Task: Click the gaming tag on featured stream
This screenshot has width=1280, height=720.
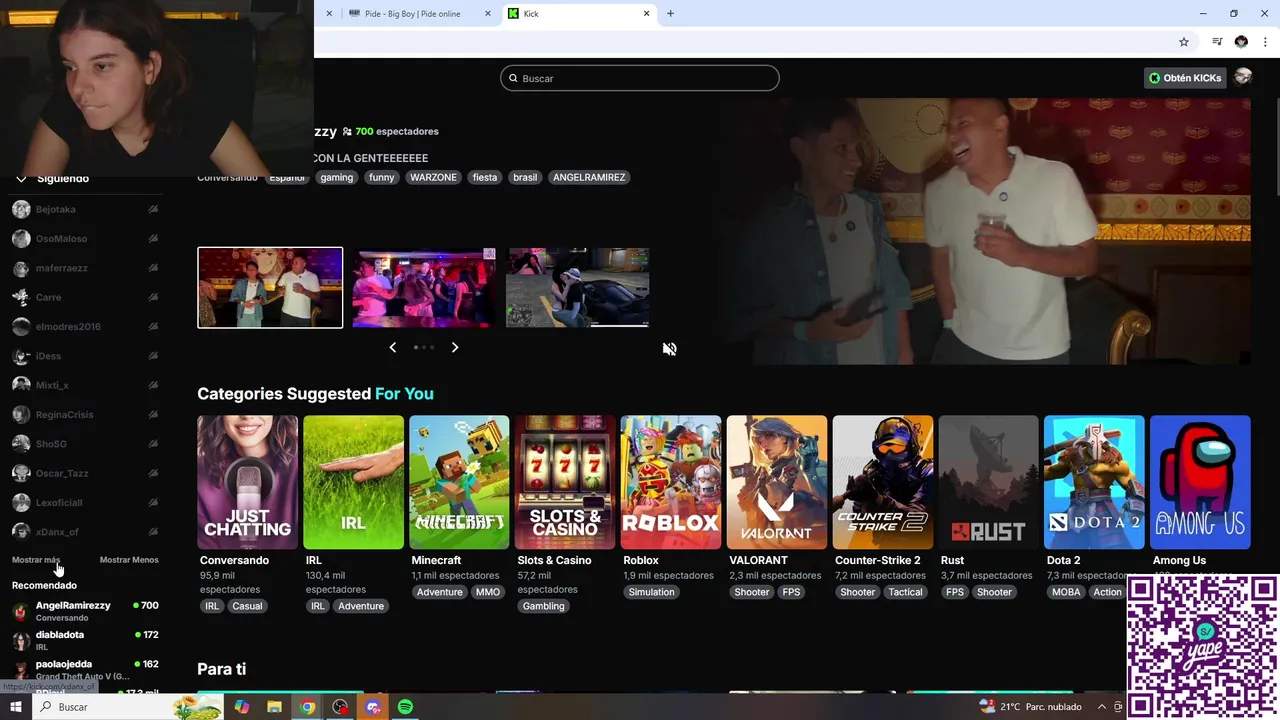Action: (337, 177)
